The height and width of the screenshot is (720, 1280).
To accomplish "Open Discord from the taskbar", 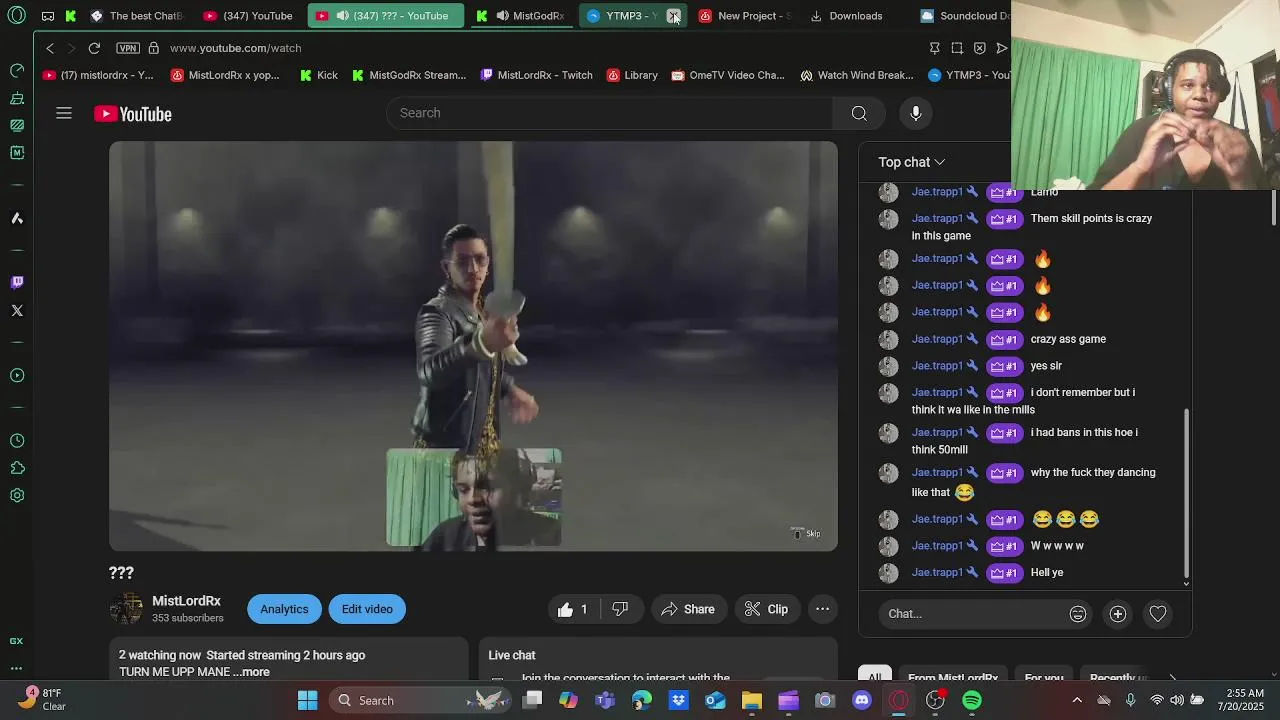I will pyautogui.click(x=862, y=700).
